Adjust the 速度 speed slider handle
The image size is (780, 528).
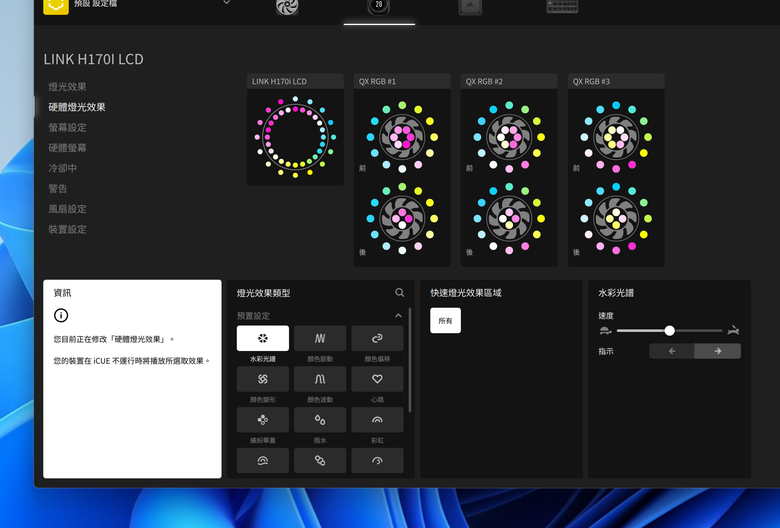tap(670, 330)
